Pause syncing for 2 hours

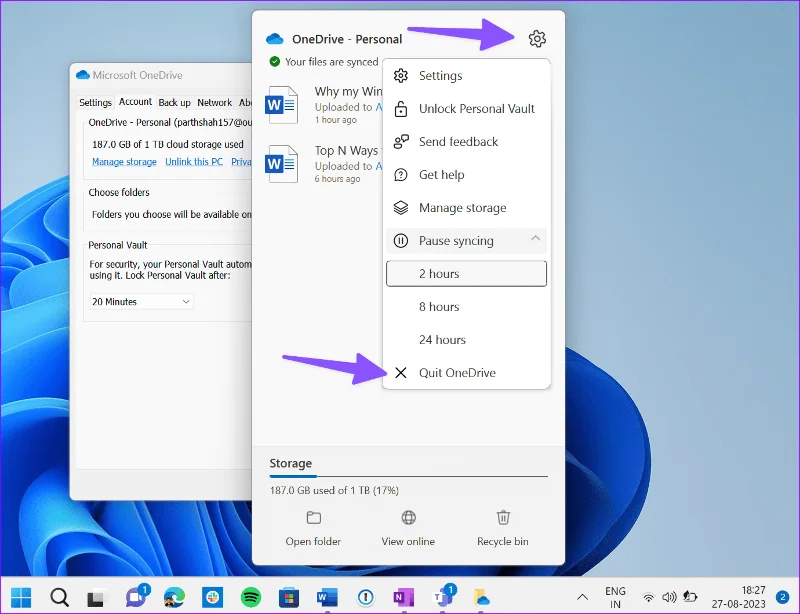(x=466, y=274)
